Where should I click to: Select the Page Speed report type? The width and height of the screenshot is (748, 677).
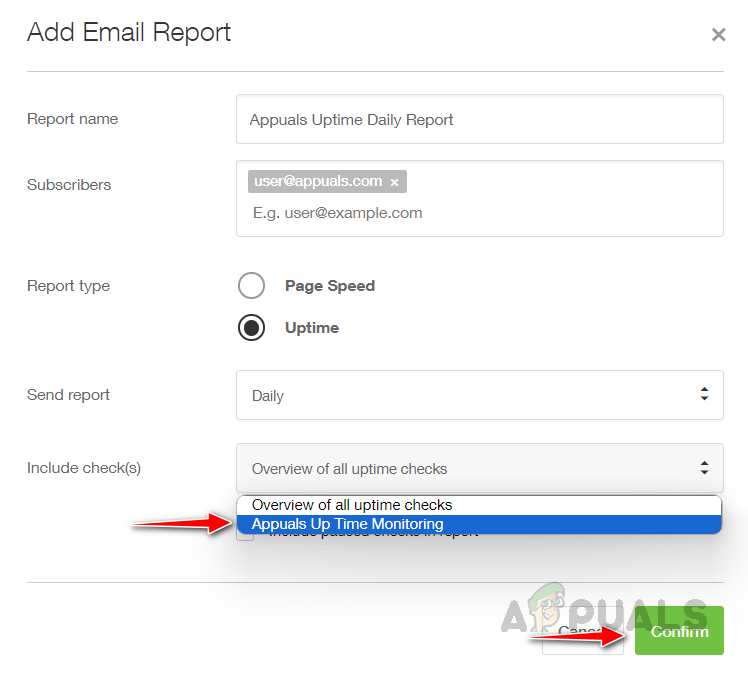[x=251, y=285]
